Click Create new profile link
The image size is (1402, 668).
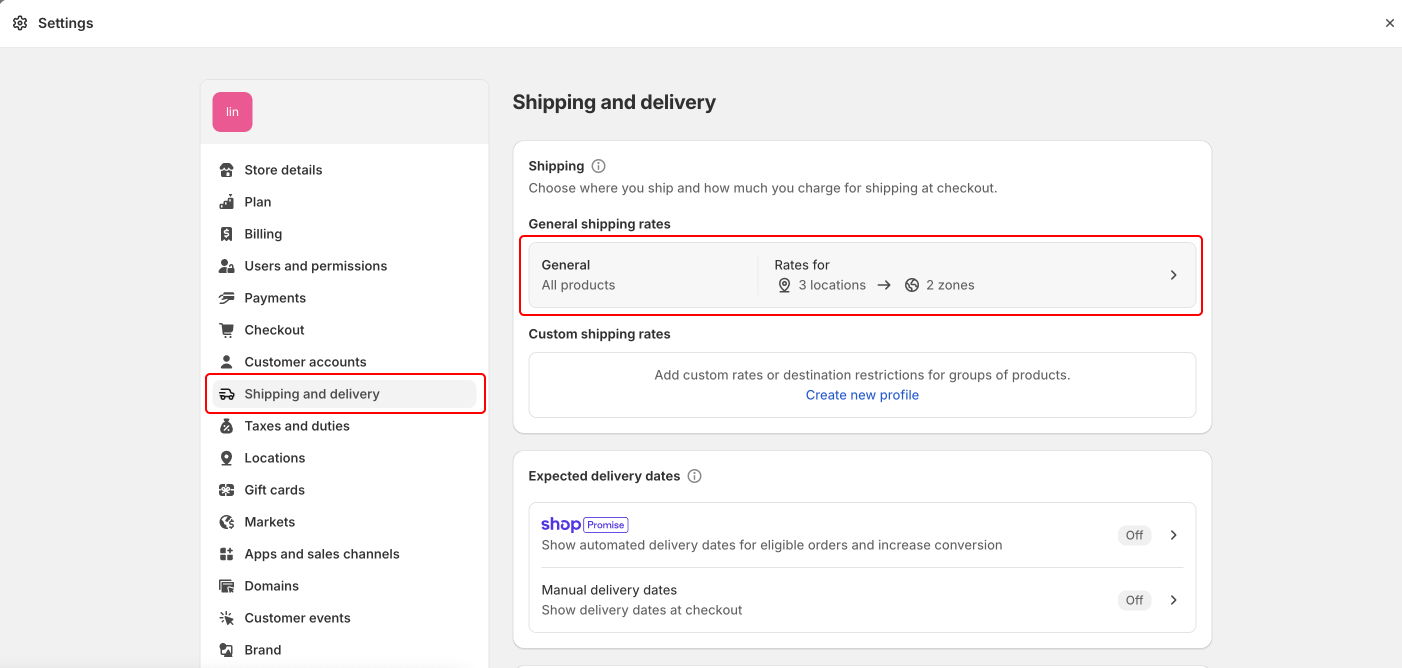(x=862, y=395)
